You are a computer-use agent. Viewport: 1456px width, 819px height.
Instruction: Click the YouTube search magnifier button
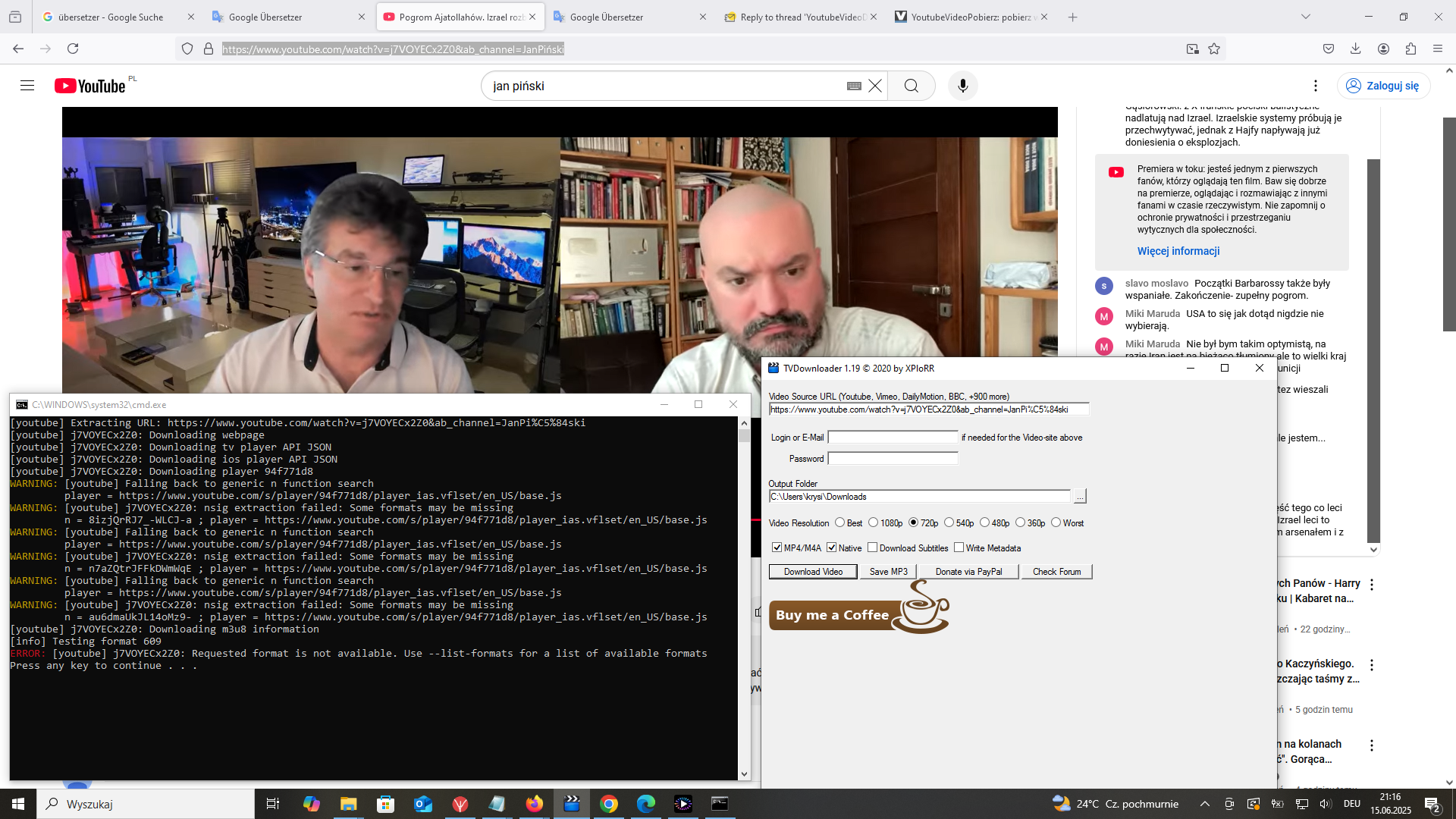coord(911,86)
